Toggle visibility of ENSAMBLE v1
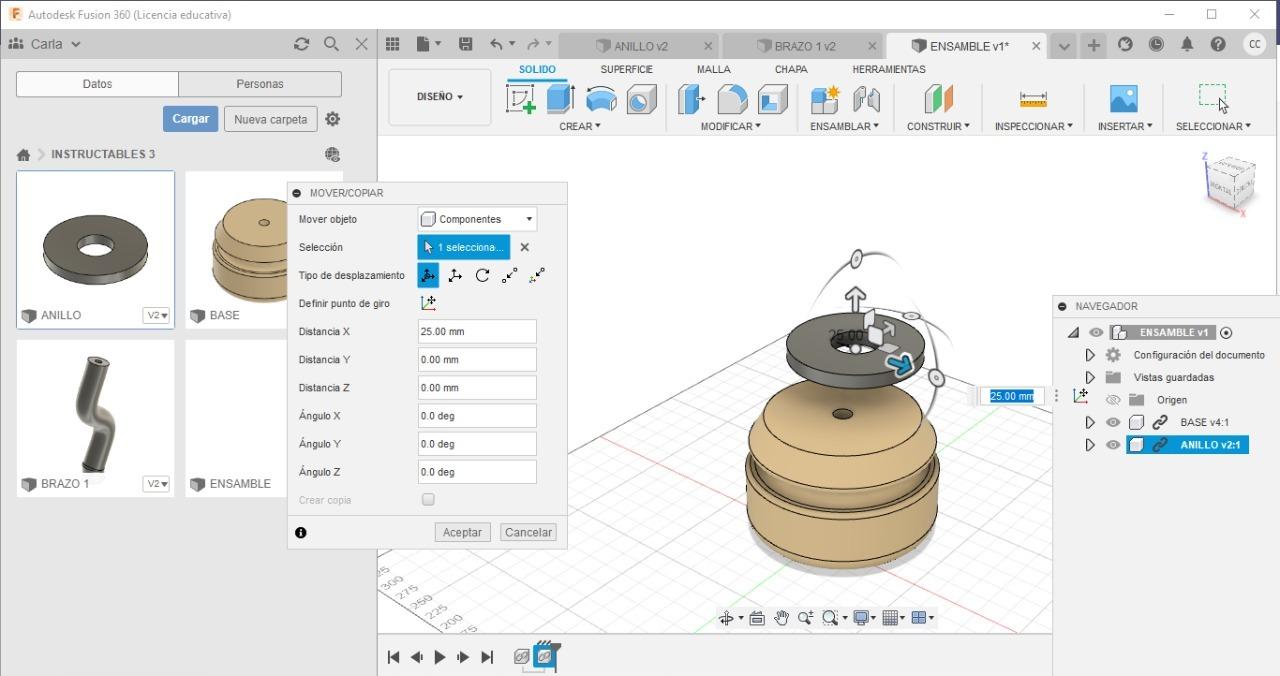The width and height of the screenshot is (1280, 676). point(1096,333)
